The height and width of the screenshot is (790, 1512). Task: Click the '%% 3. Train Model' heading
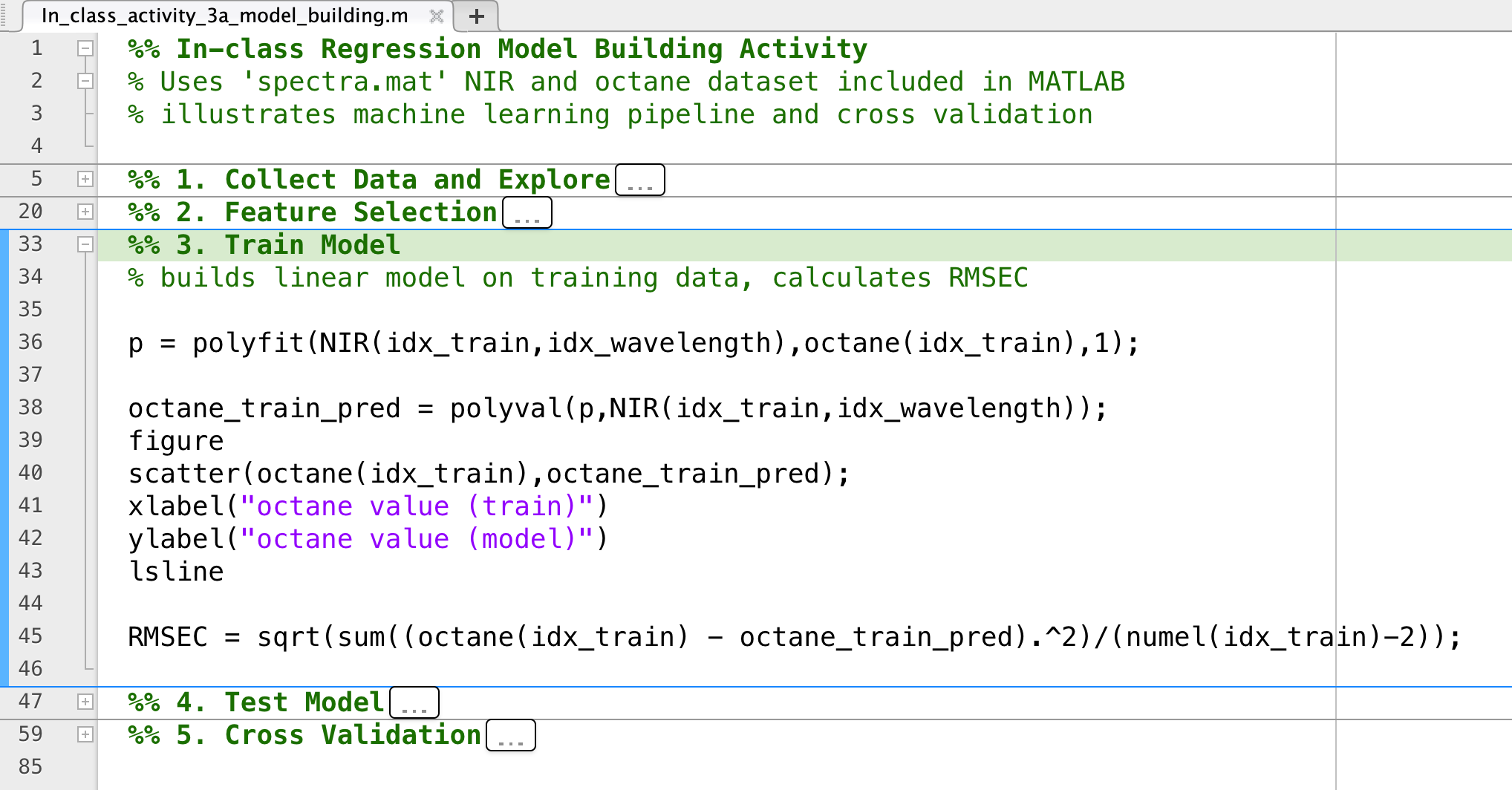264,245
